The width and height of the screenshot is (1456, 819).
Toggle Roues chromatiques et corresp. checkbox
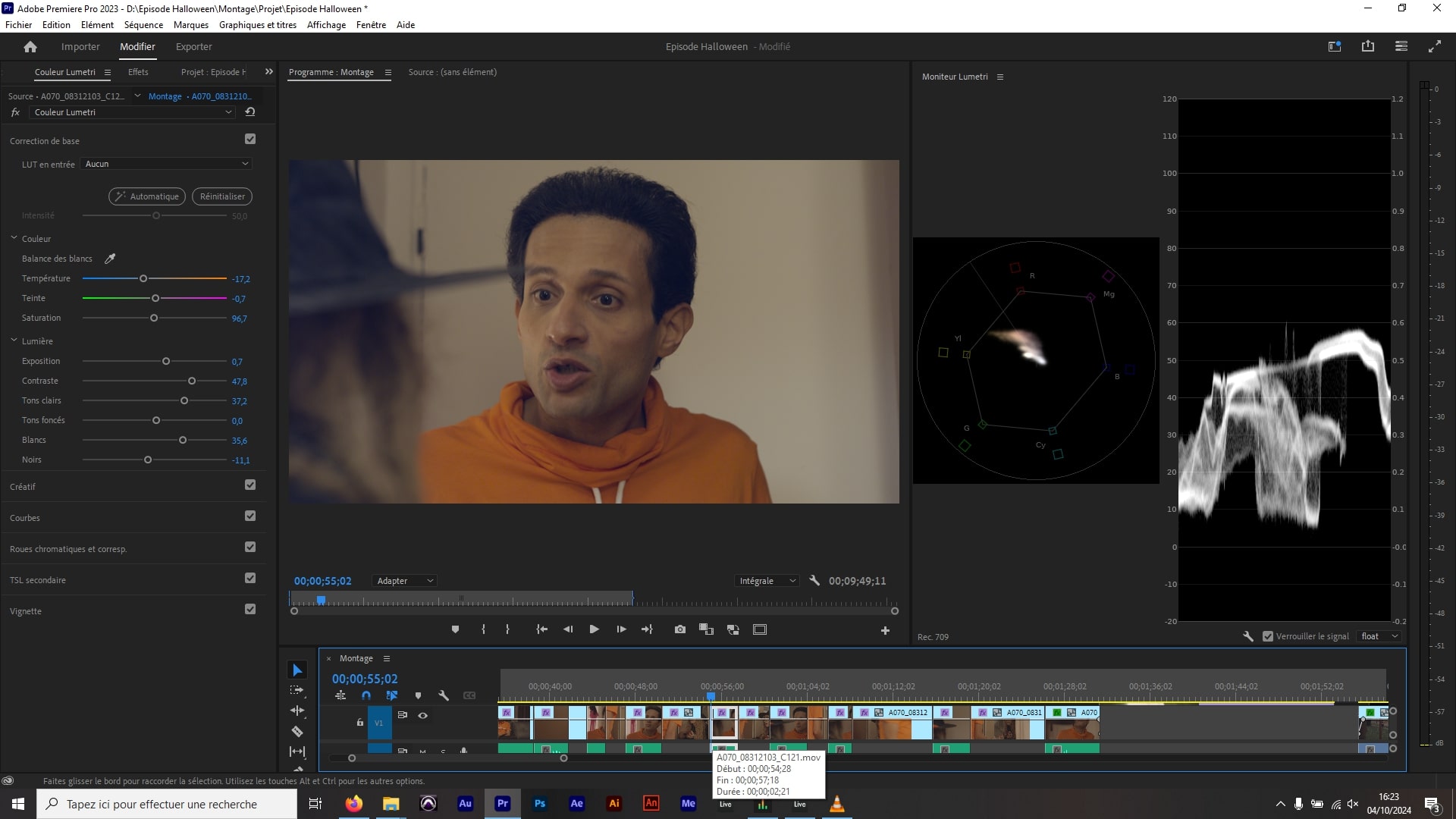point(250,548)
